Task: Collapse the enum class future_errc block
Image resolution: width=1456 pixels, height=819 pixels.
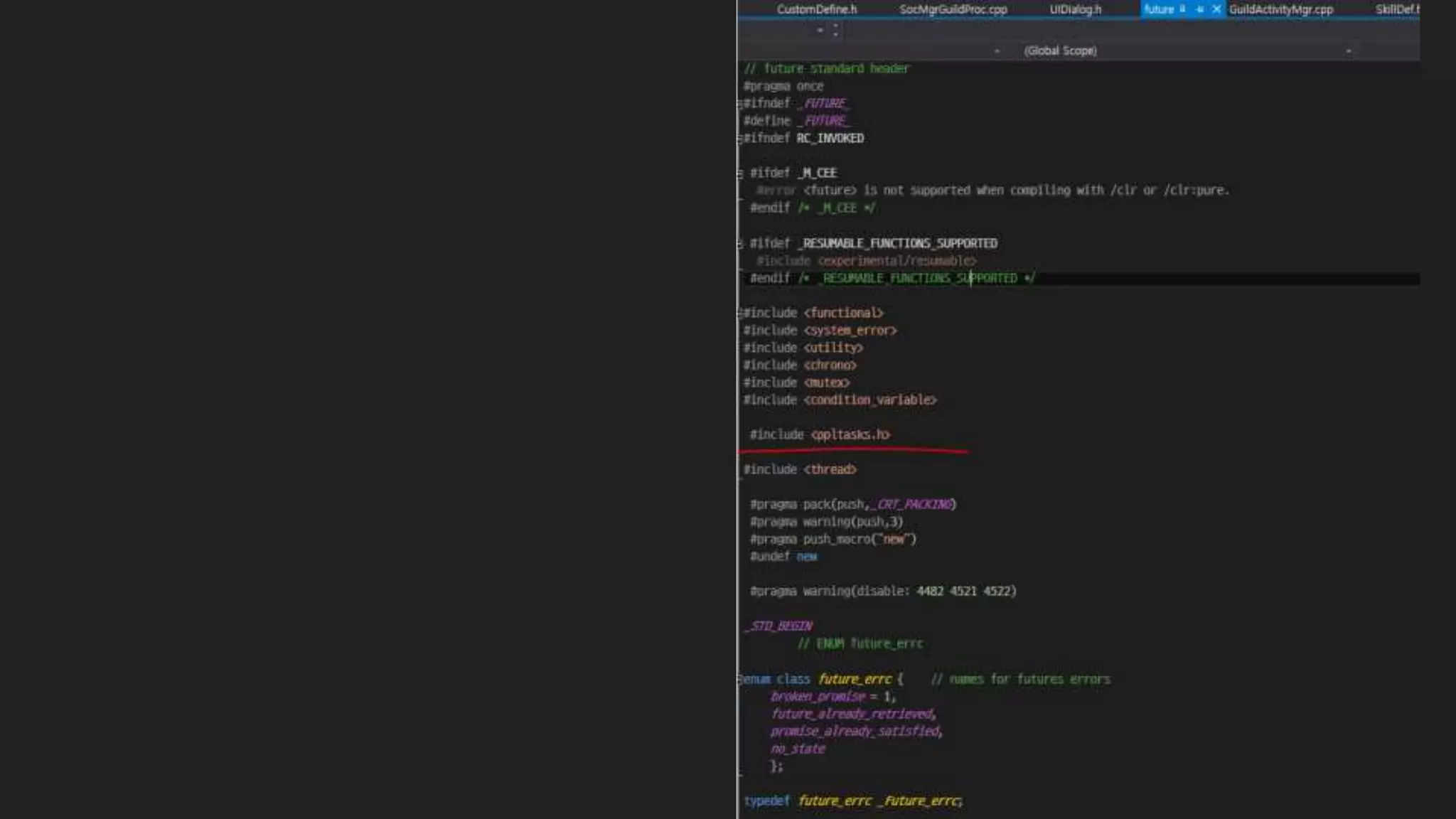Action: tap(739, 680)
